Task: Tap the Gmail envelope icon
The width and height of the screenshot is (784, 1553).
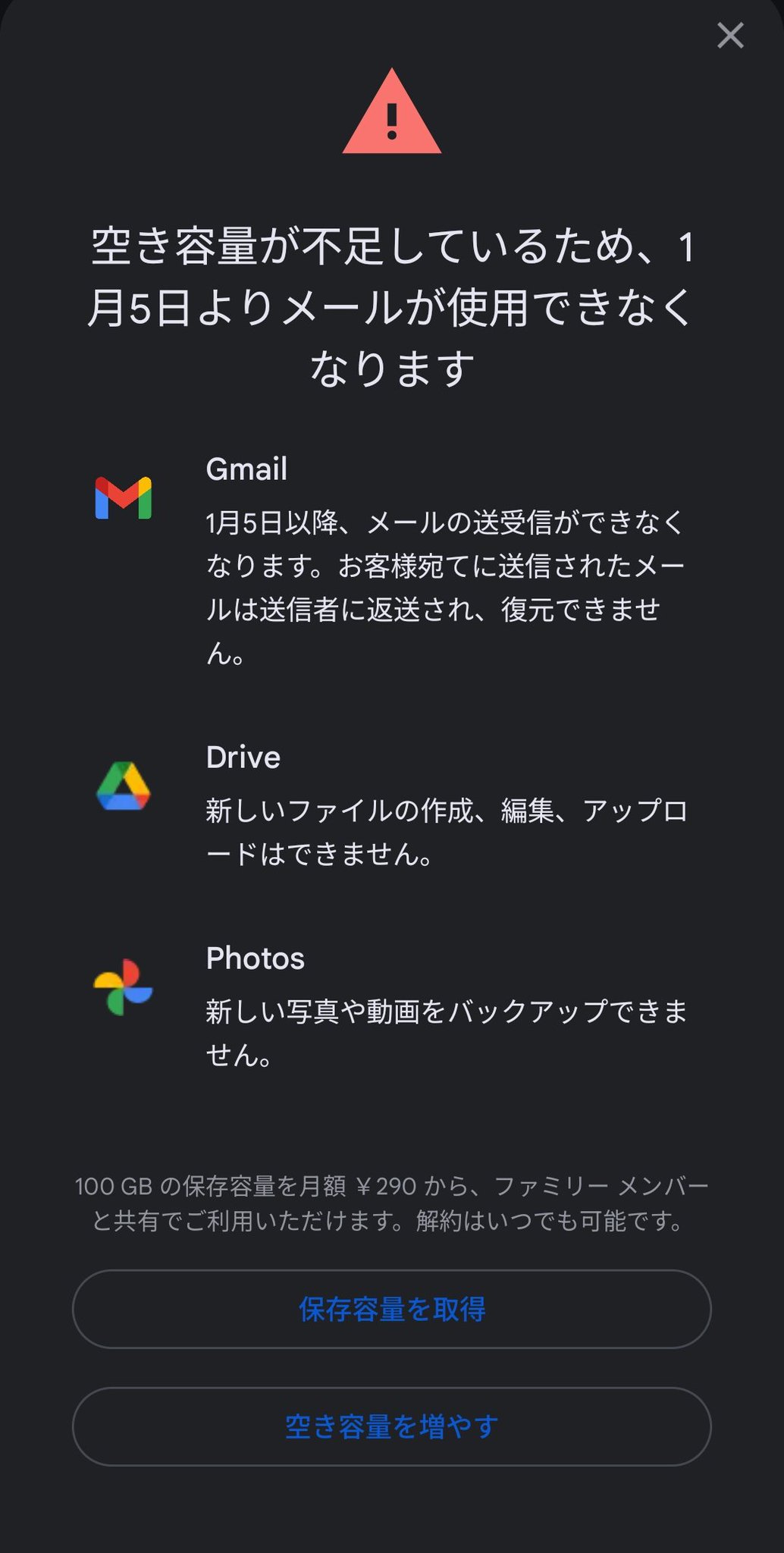Action: [123, 498]
